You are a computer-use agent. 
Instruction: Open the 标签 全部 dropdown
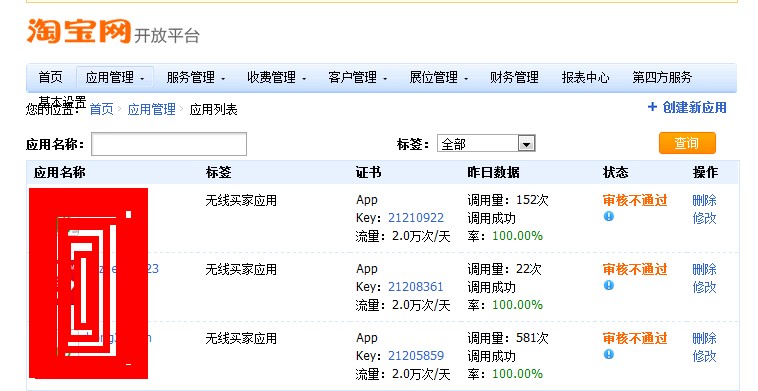pos(486,144)
